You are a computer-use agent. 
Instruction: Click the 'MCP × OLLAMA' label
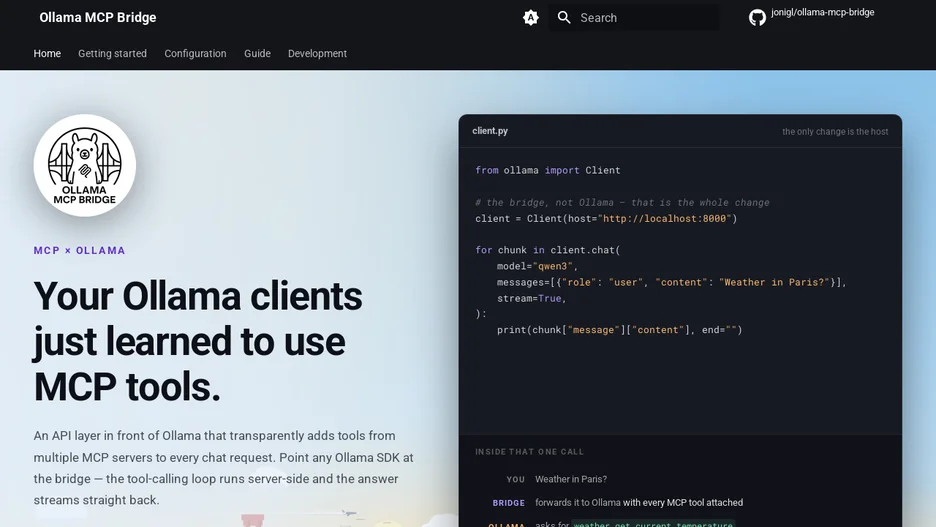(x=79, y=251)
